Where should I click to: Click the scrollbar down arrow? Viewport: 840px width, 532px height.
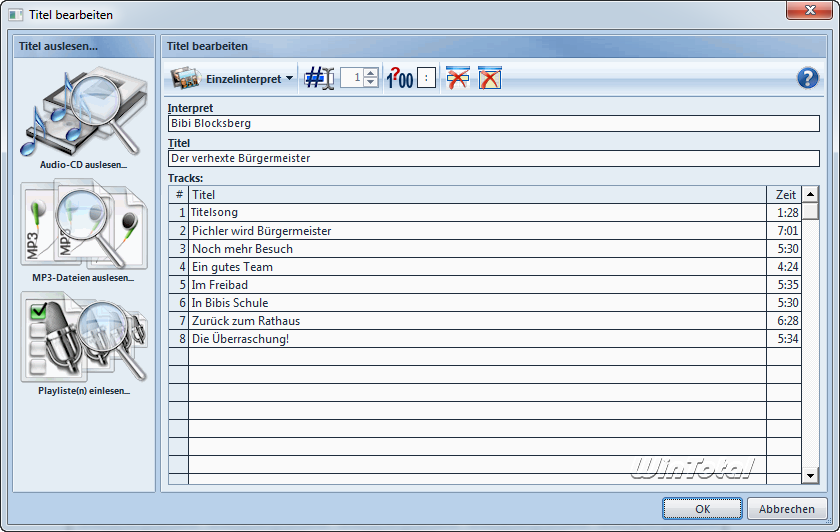(811, 475)
